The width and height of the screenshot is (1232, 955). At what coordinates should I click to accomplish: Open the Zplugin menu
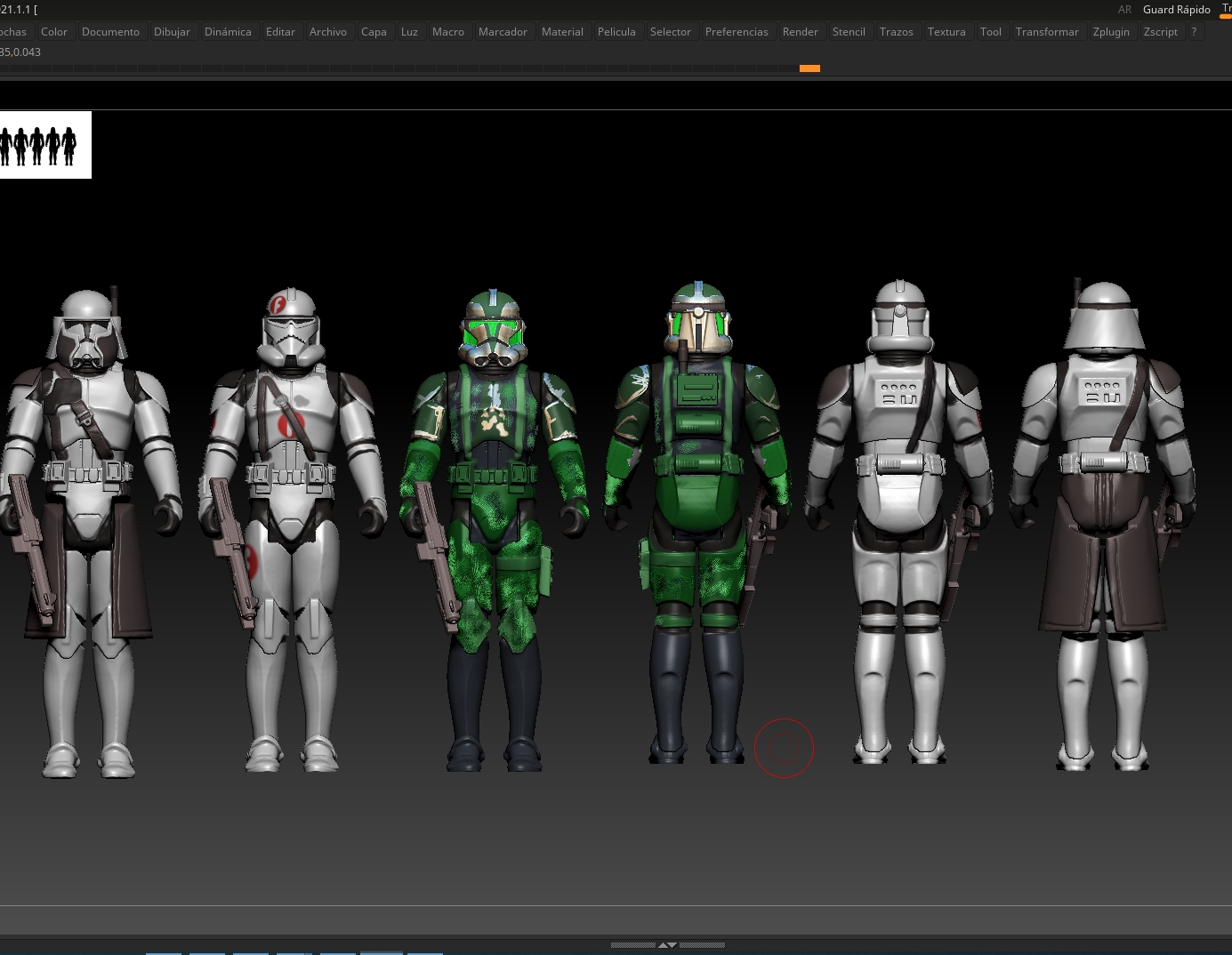pos(1111,31)
